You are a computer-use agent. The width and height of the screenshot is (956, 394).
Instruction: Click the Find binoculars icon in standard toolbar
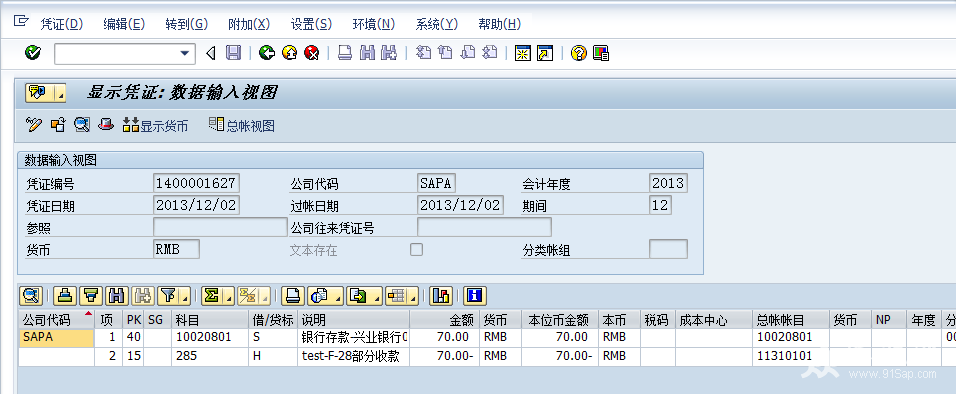367,53
